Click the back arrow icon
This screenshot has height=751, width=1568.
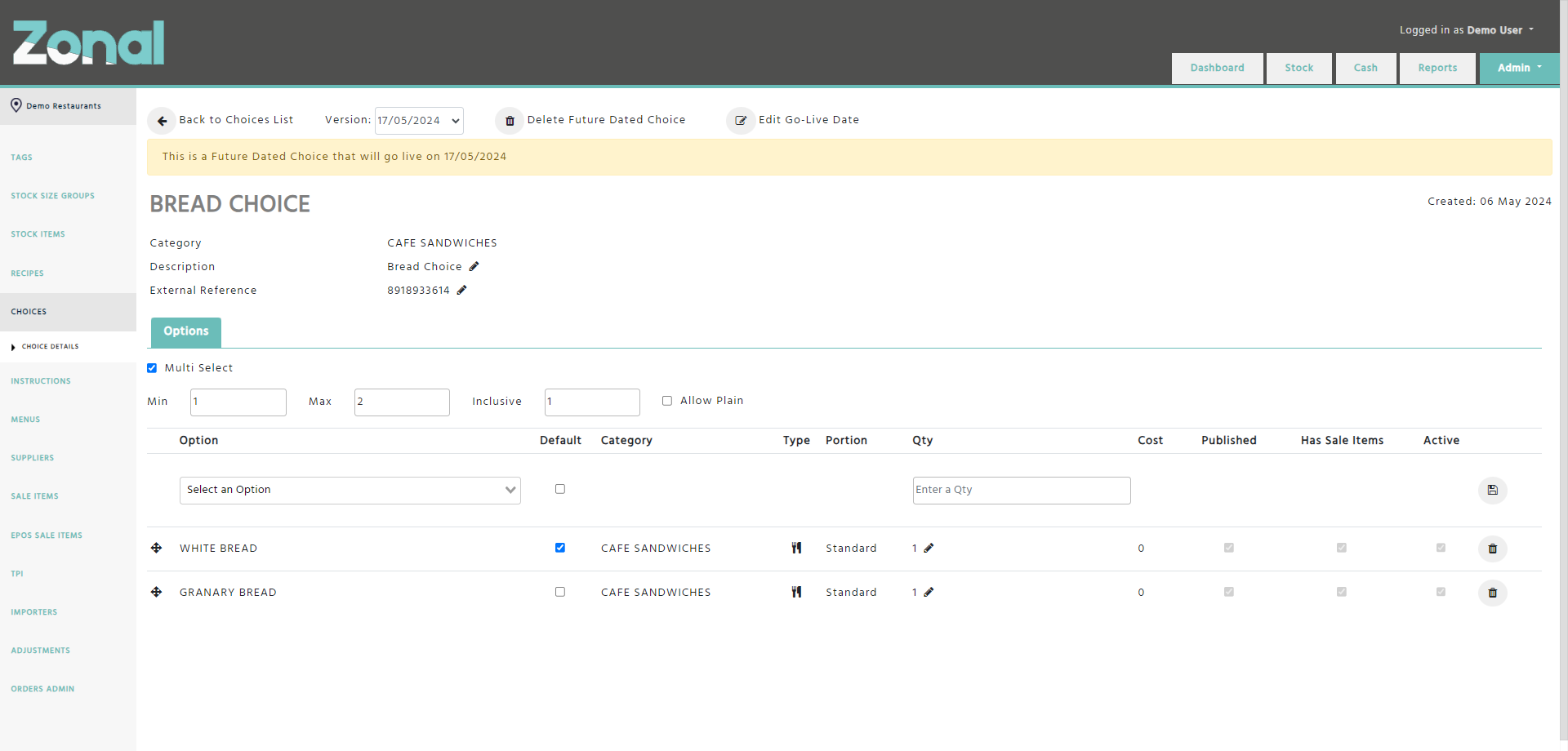pyautogui.click(x=162, y=121)
